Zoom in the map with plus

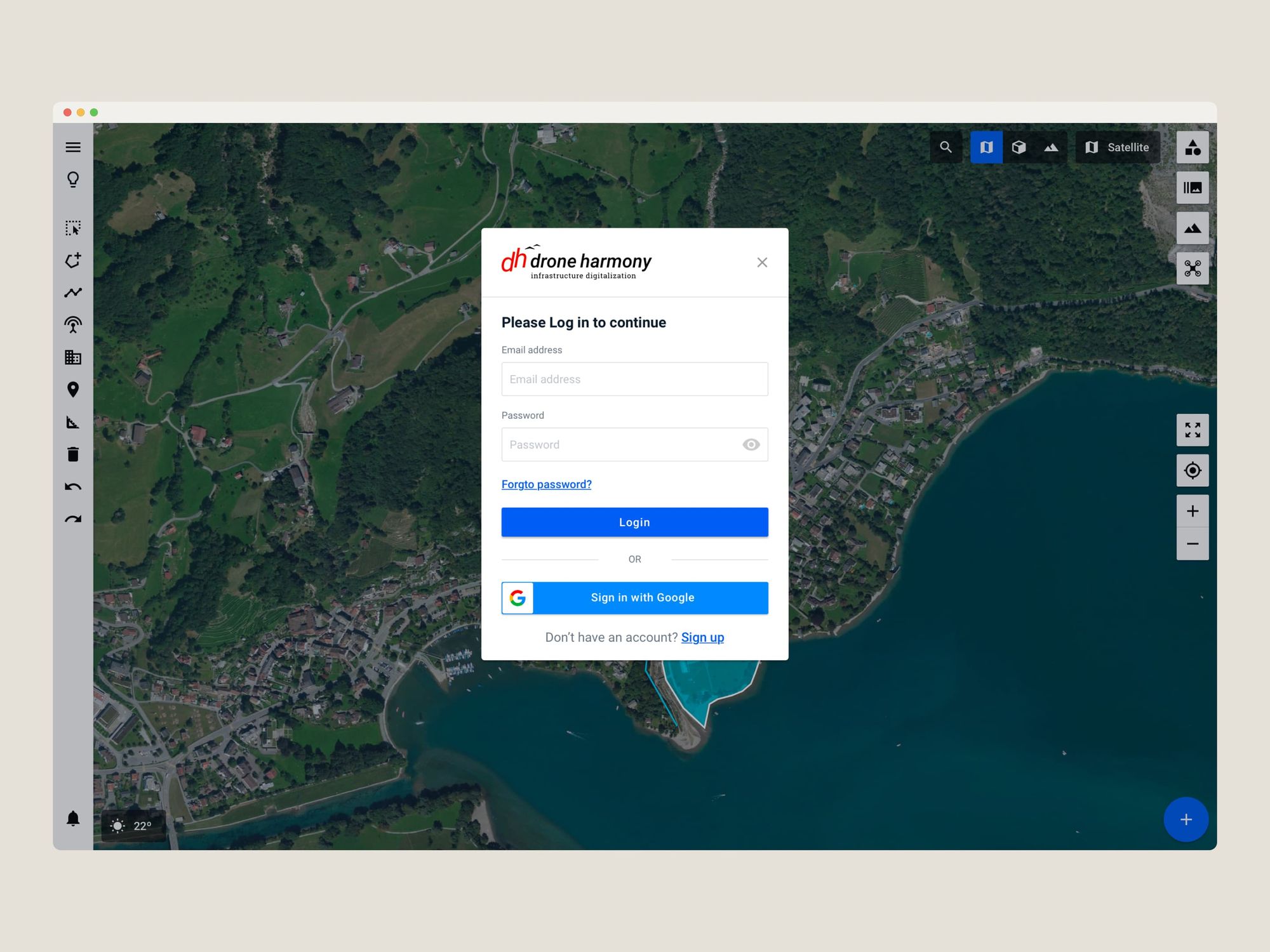click(x=1192, y=511)
